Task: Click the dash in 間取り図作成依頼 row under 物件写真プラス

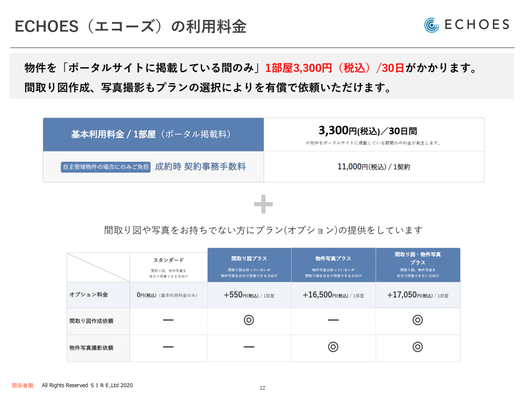Action: click(x=333, y=320)
